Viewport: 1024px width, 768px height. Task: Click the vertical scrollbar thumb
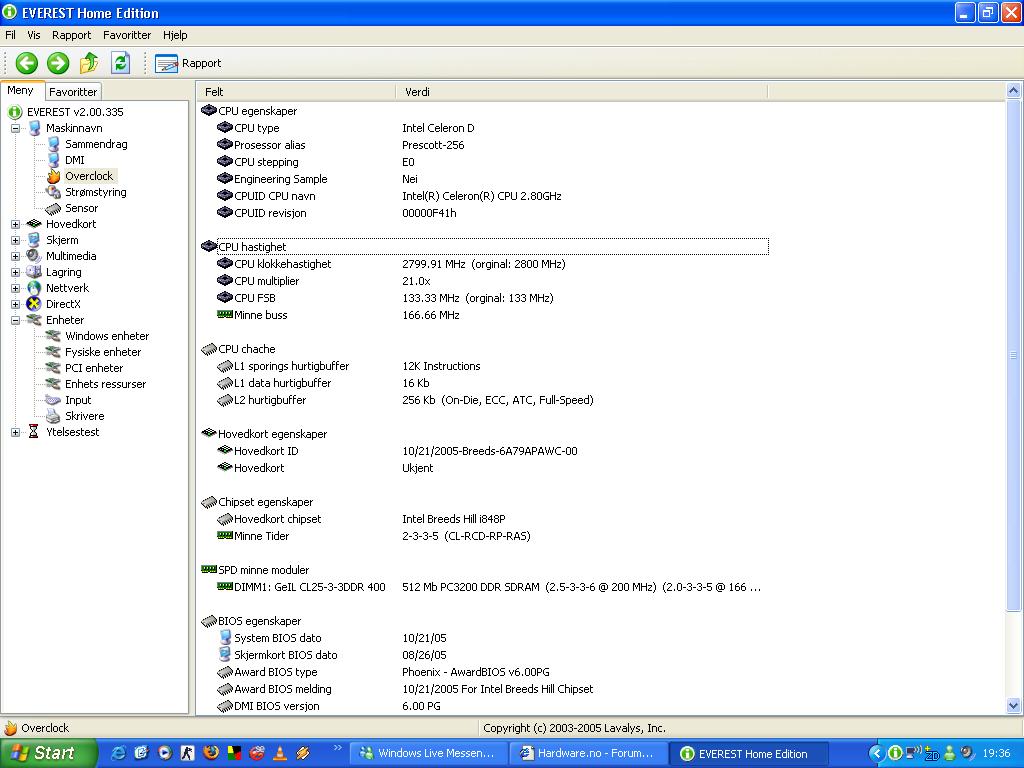(1014, 356)
